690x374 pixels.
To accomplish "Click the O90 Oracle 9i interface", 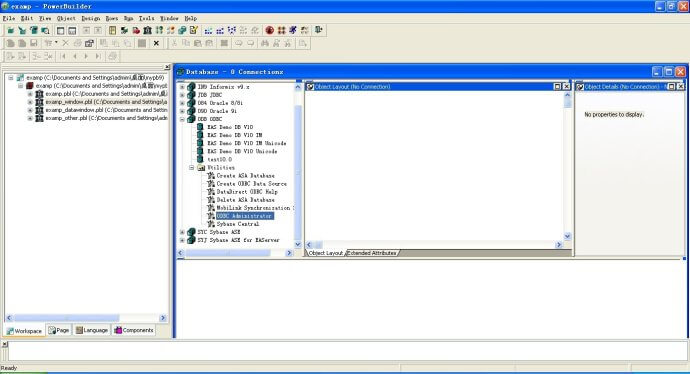I will pos(217,111).
